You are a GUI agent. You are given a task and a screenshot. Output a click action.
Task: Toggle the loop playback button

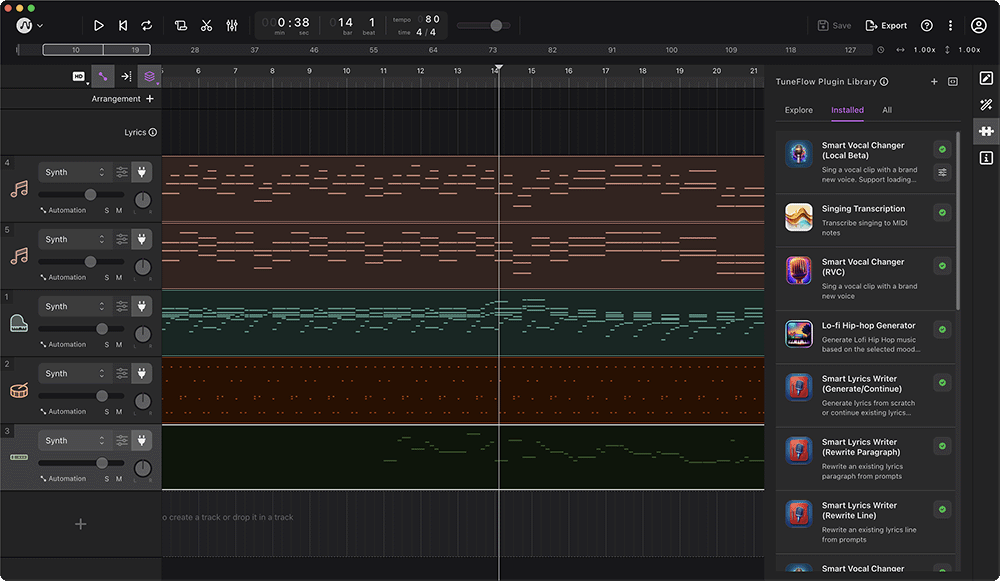click(147, 26)
